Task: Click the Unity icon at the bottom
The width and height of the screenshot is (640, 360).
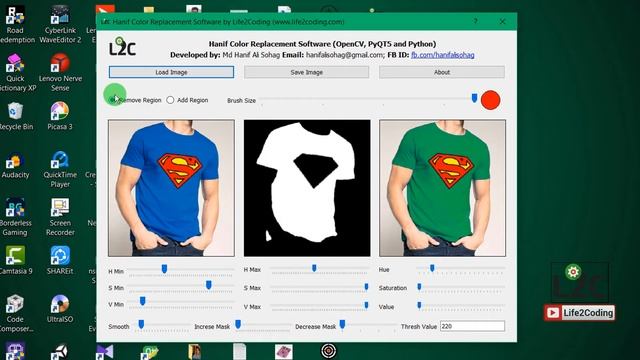Action: (60, 351)
